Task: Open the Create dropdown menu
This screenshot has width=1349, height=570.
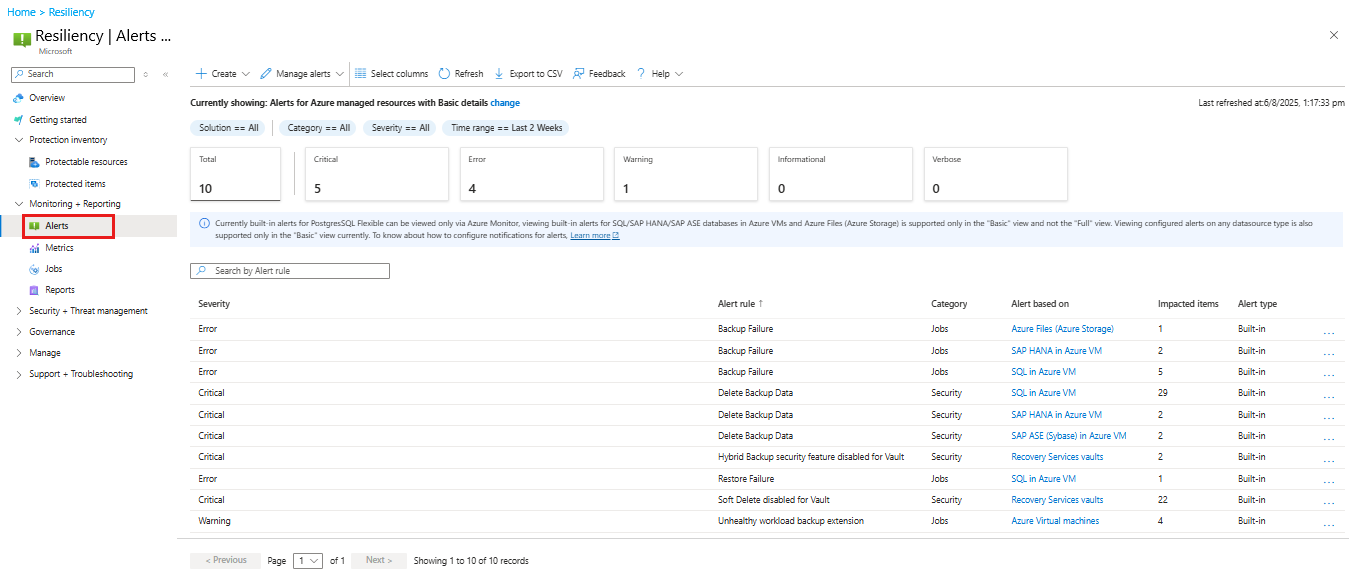Action: click(x=223, y=74)
